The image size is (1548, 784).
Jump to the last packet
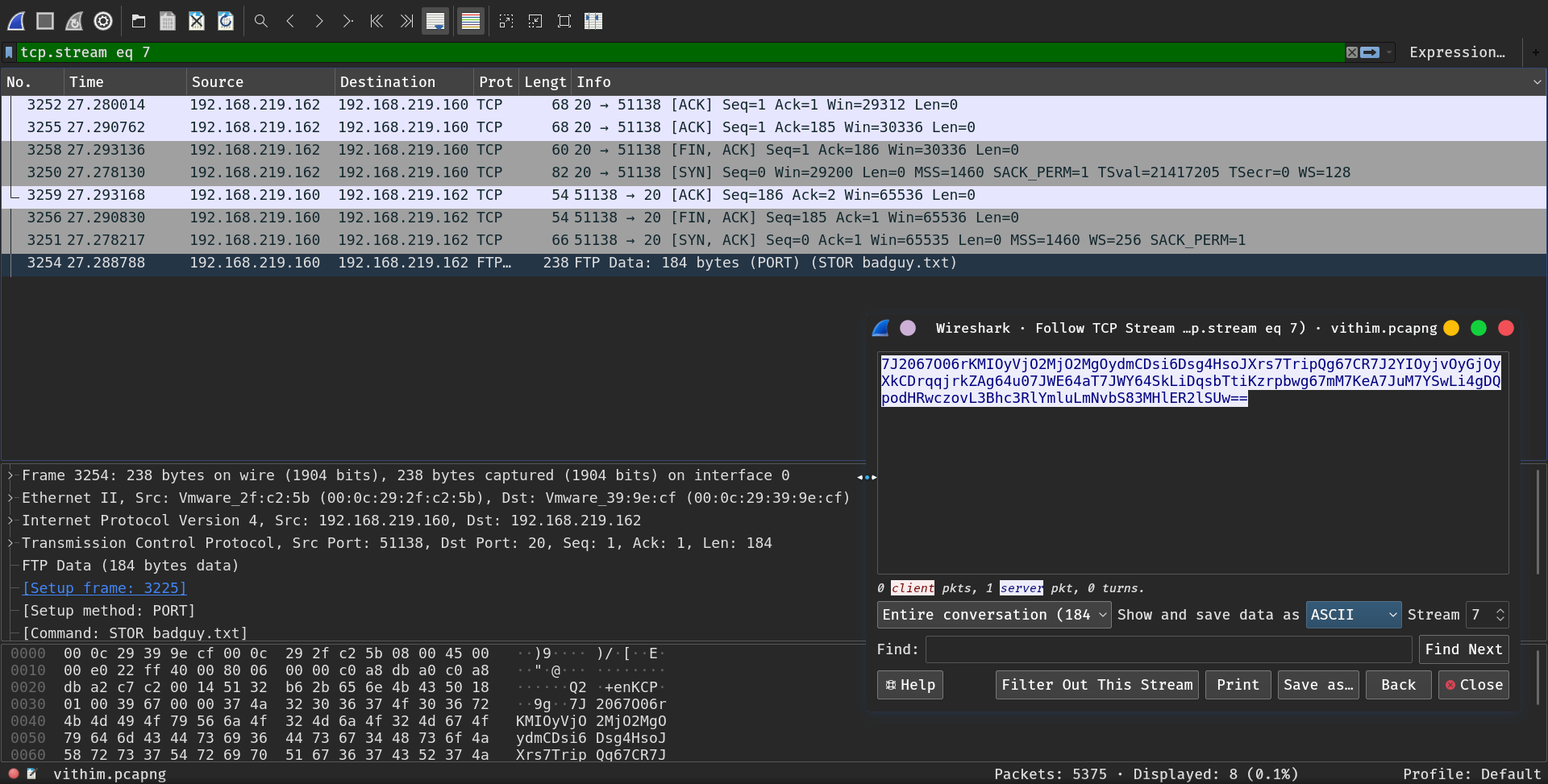coord(406,21)
